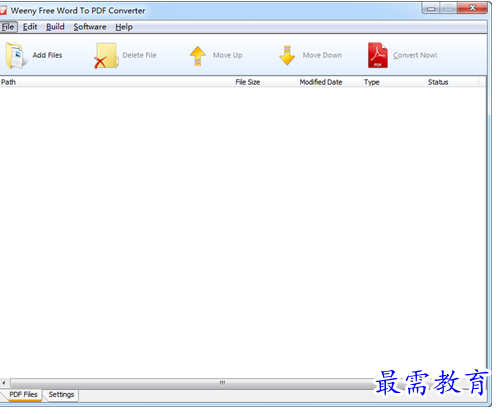Sort by the Type column header

pyautogui.click(x=394, y=82)
